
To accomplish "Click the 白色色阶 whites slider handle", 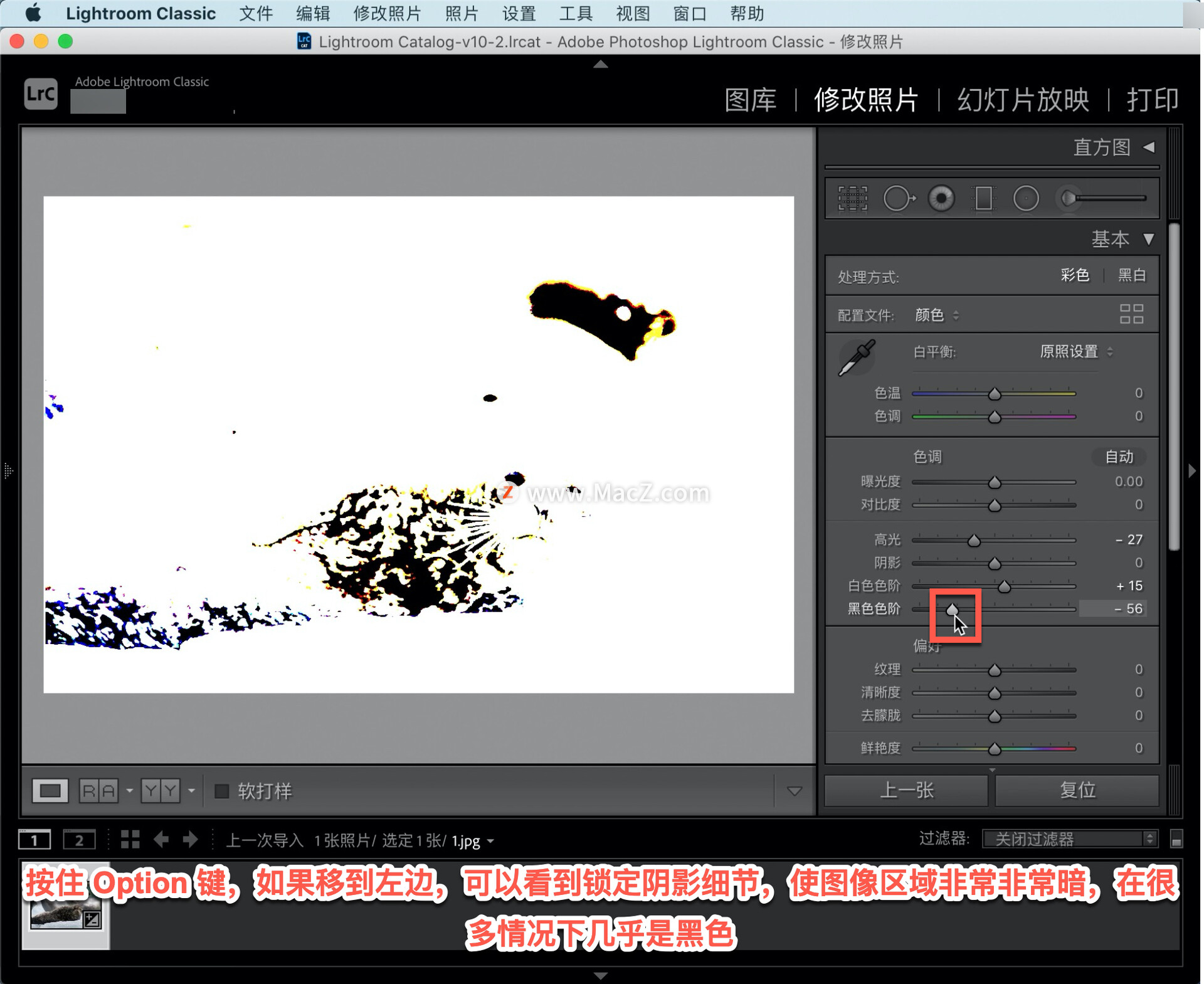I will (x=1006, y=587).
